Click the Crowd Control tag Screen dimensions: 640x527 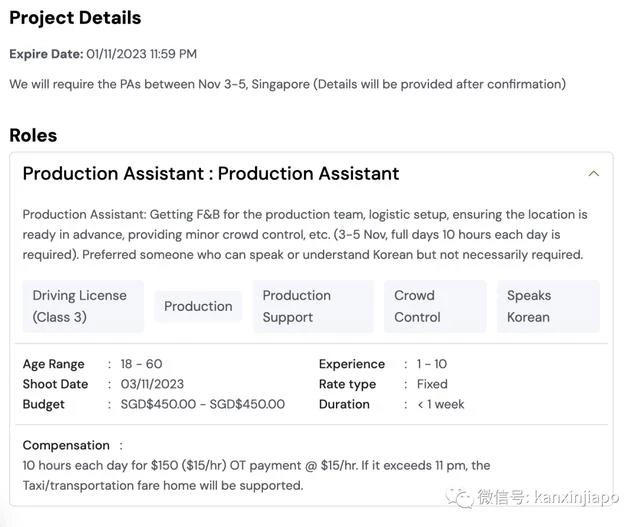click(x=435, y=306)
